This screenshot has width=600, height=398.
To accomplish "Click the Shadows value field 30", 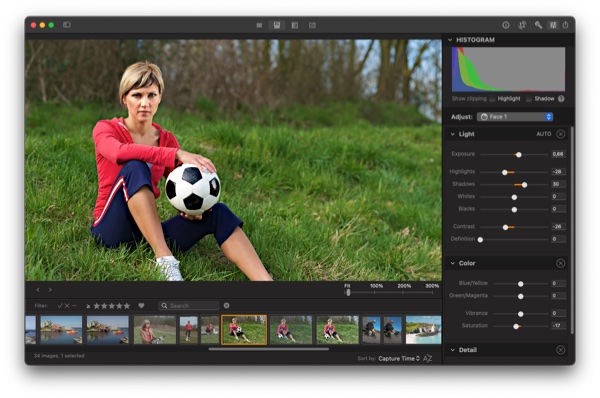I will pos(558,184).
